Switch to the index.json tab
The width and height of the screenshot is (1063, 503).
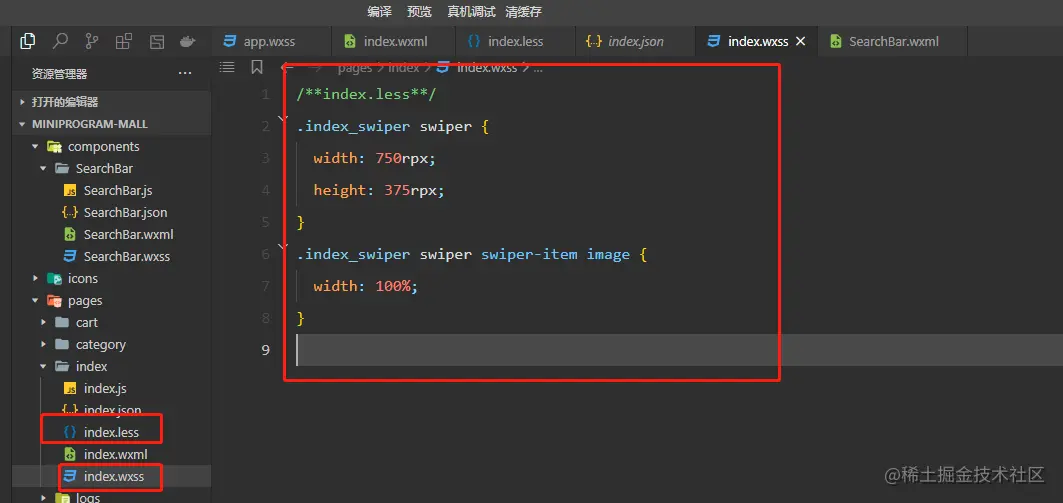click(635, 41)
